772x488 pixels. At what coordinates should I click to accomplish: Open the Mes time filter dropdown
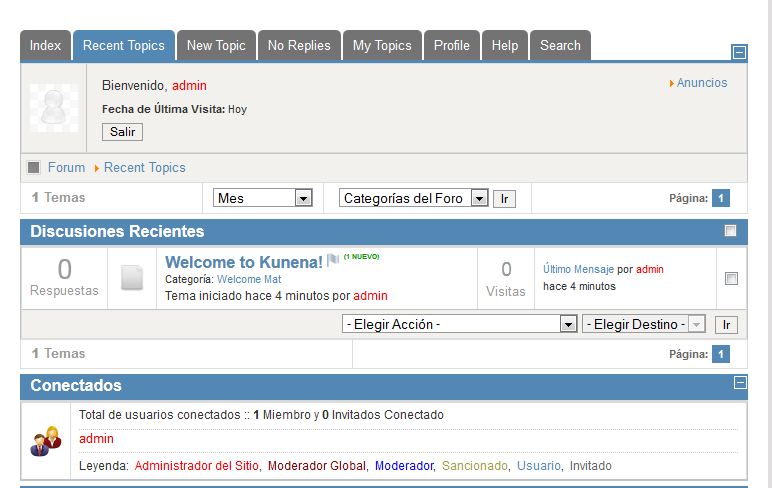(x=263, y=198)
